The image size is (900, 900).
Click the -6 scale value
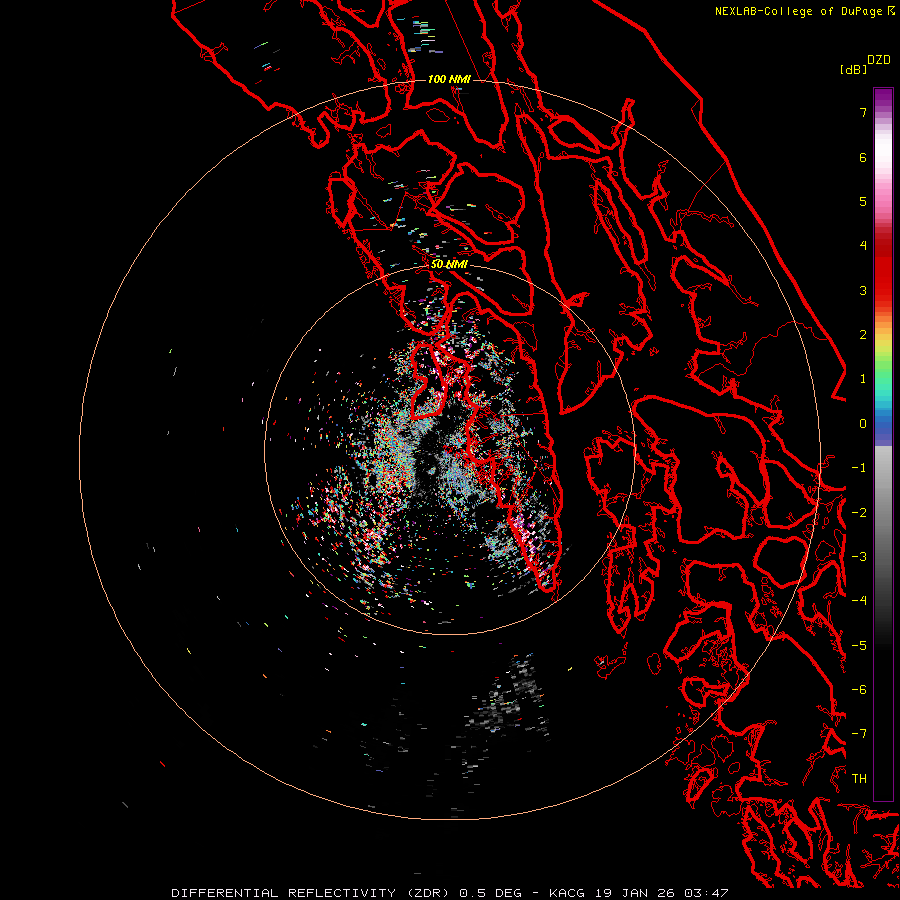859,690
